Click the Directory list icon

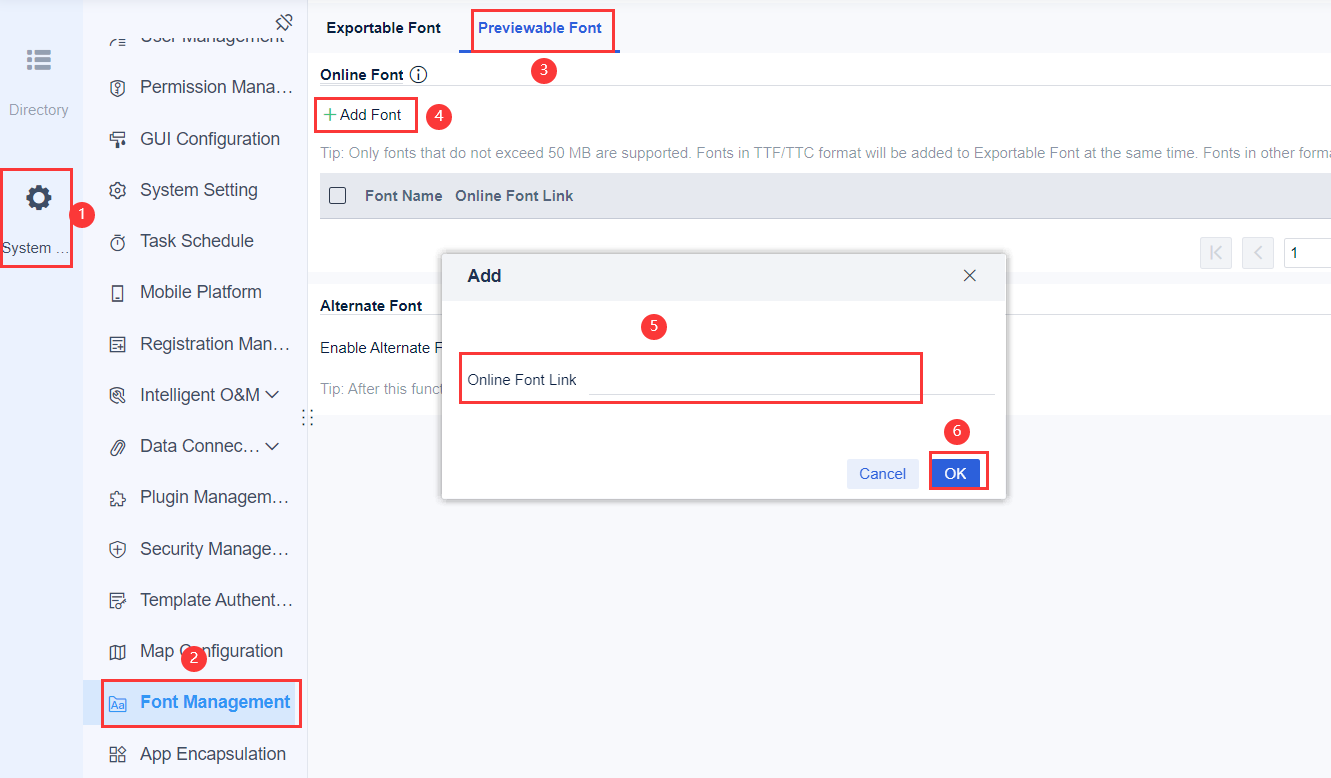39,60
